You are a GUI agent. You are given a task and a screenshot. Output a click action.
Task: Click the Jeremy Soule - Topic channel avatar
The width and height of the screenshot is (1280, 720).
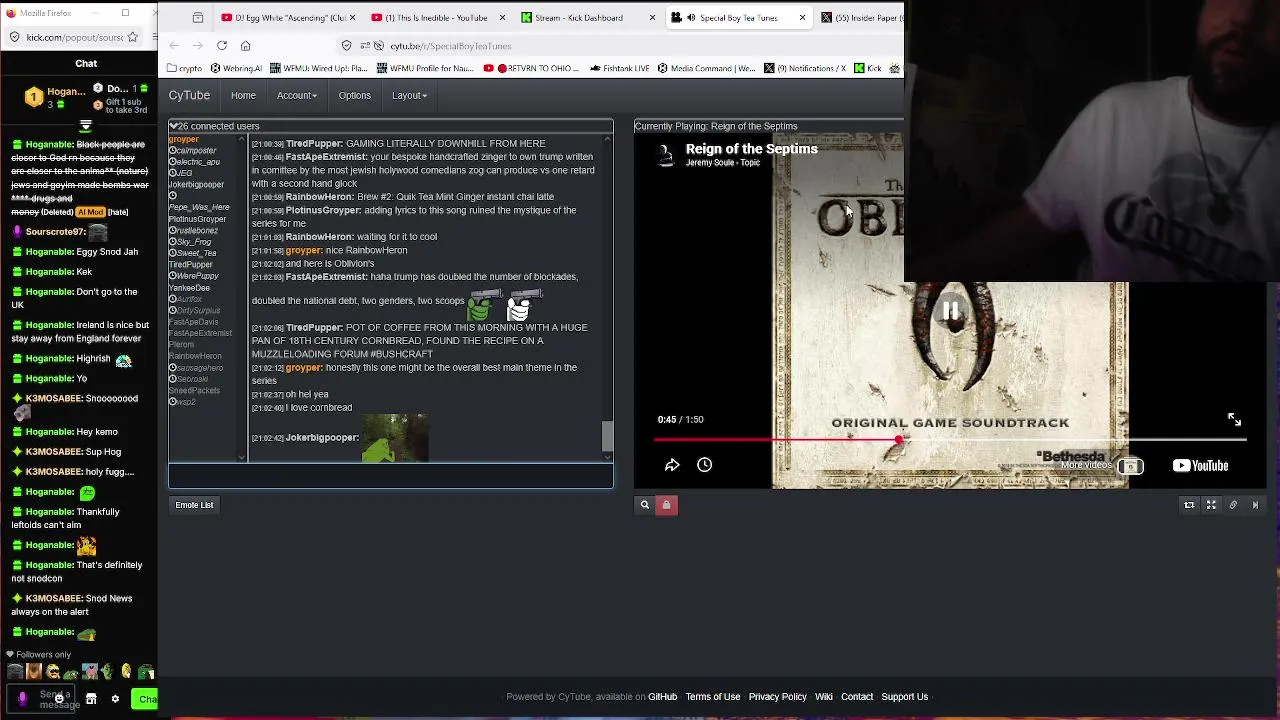click(667, 154)
